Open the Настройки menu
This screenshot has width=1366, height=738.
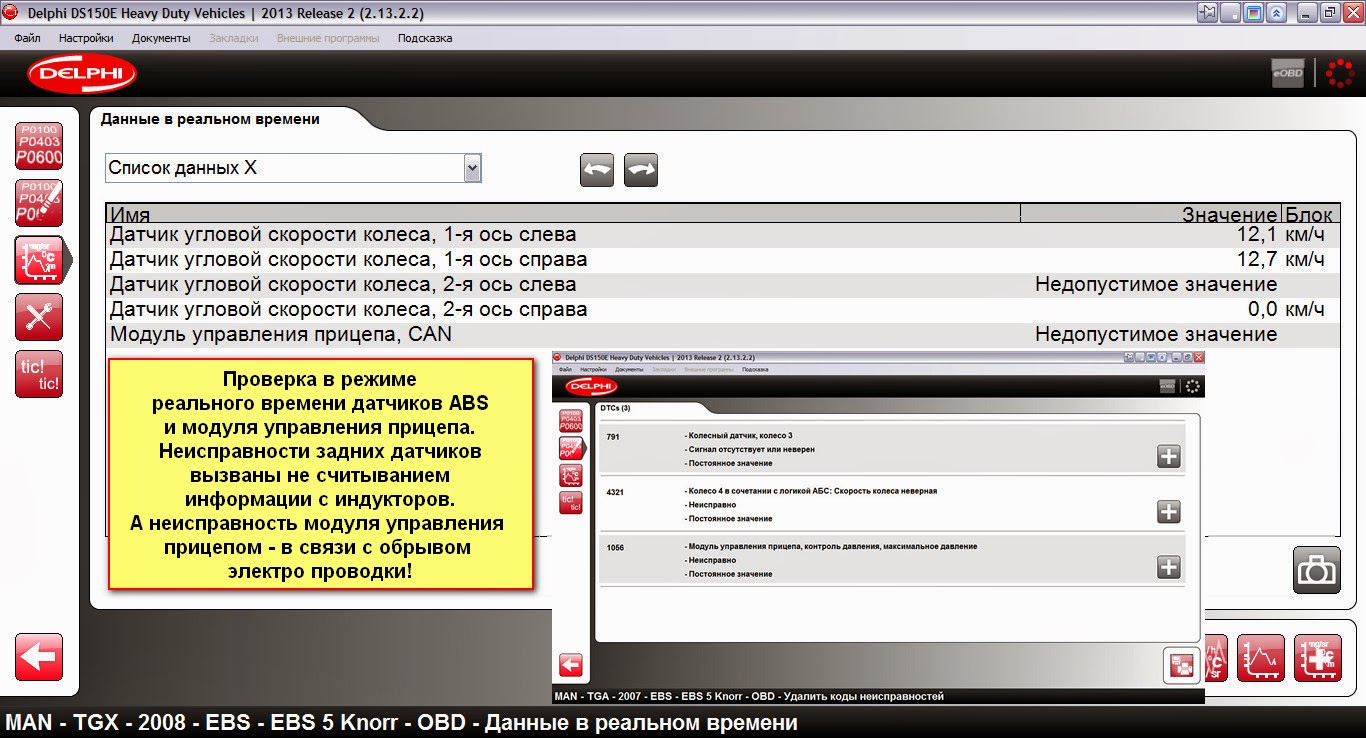(86, 38)
